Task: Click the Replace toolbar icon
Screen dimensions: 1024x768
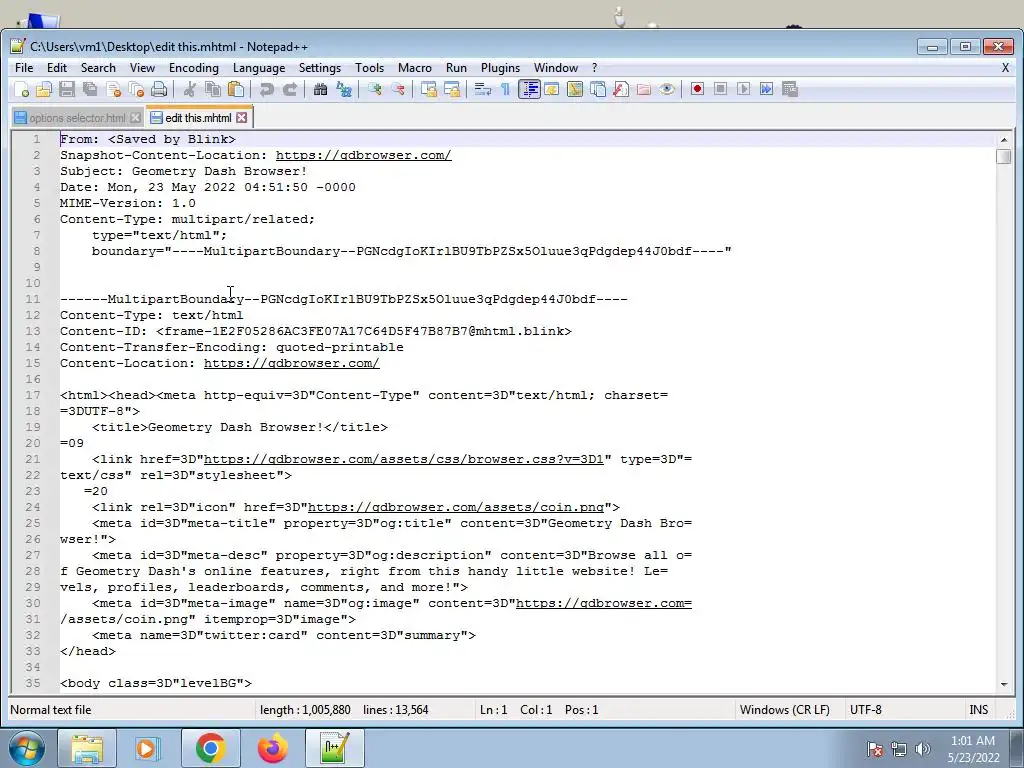Action: tap(344, 89)
